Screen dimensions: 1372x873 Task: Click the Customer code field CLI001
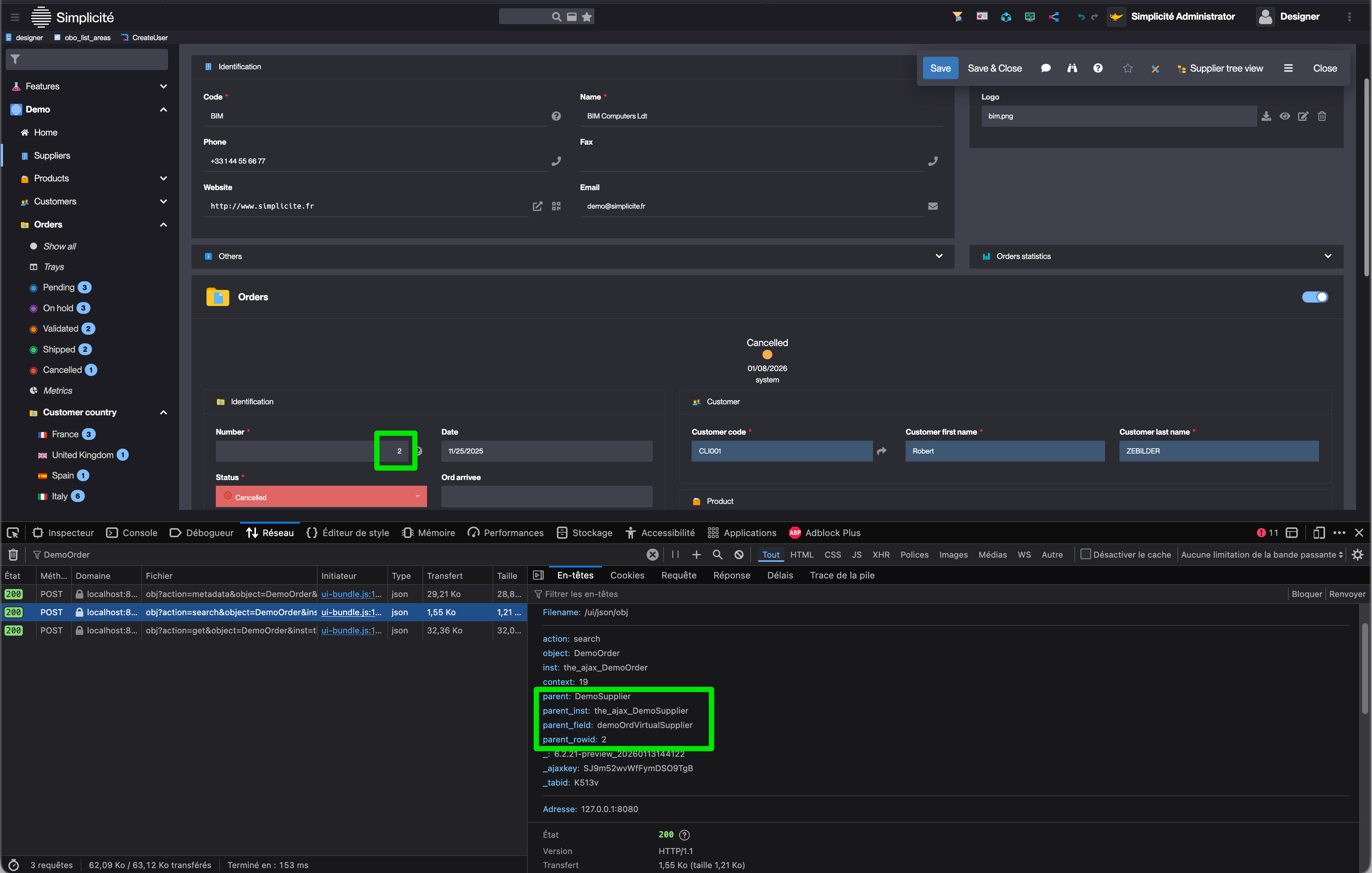click(781, 451)
